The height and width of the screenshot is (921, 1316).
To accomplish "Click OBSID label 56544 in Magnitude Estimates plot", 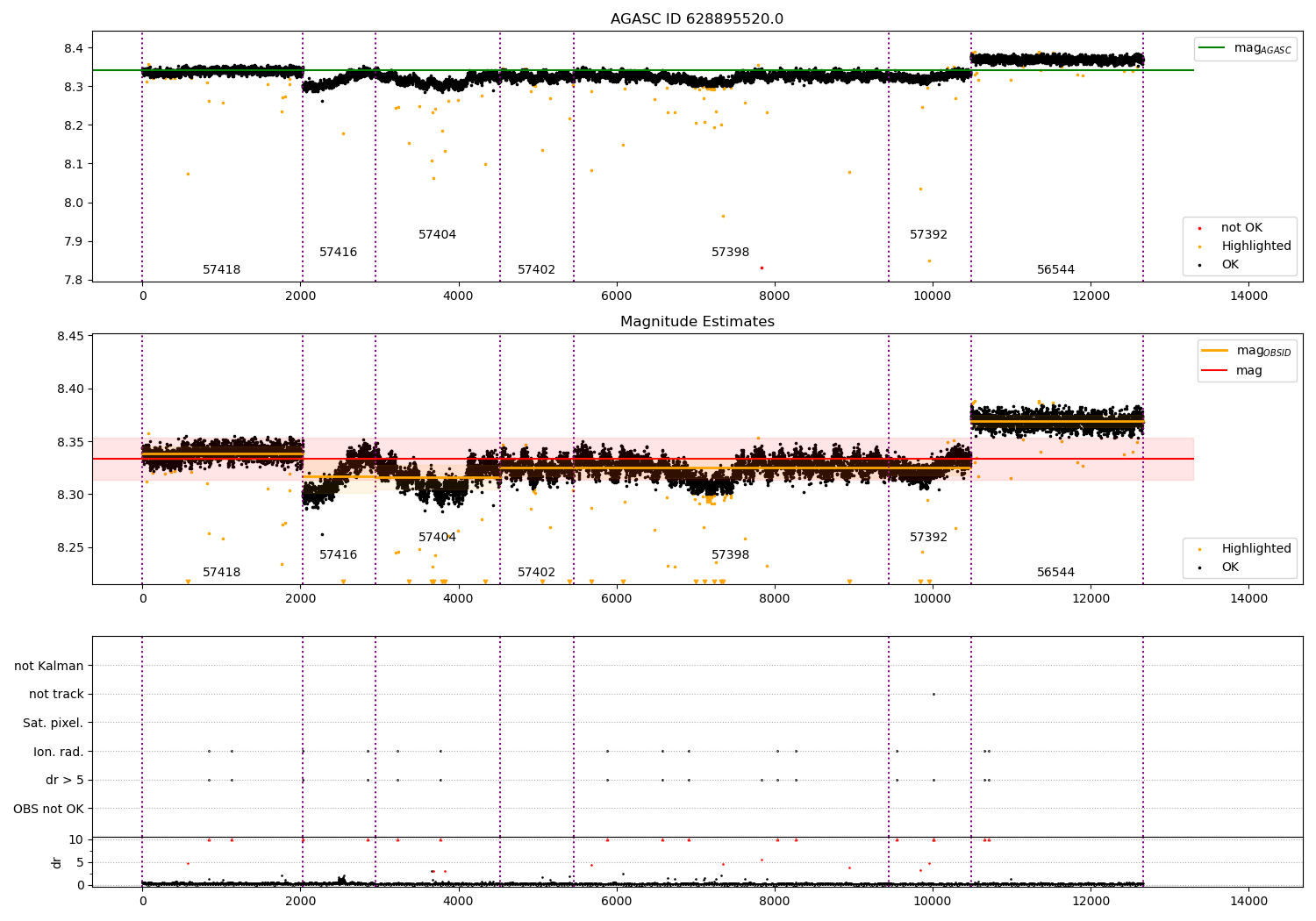I will [x=1055, y=573].
